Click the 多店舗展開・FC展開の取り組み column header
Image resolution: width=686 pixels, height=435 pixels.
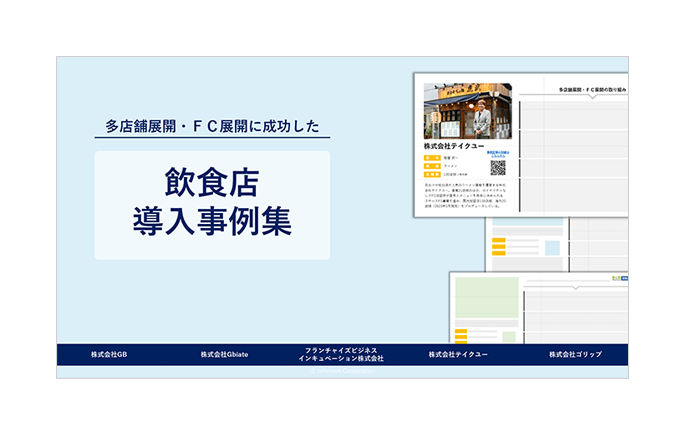(593, 89)
